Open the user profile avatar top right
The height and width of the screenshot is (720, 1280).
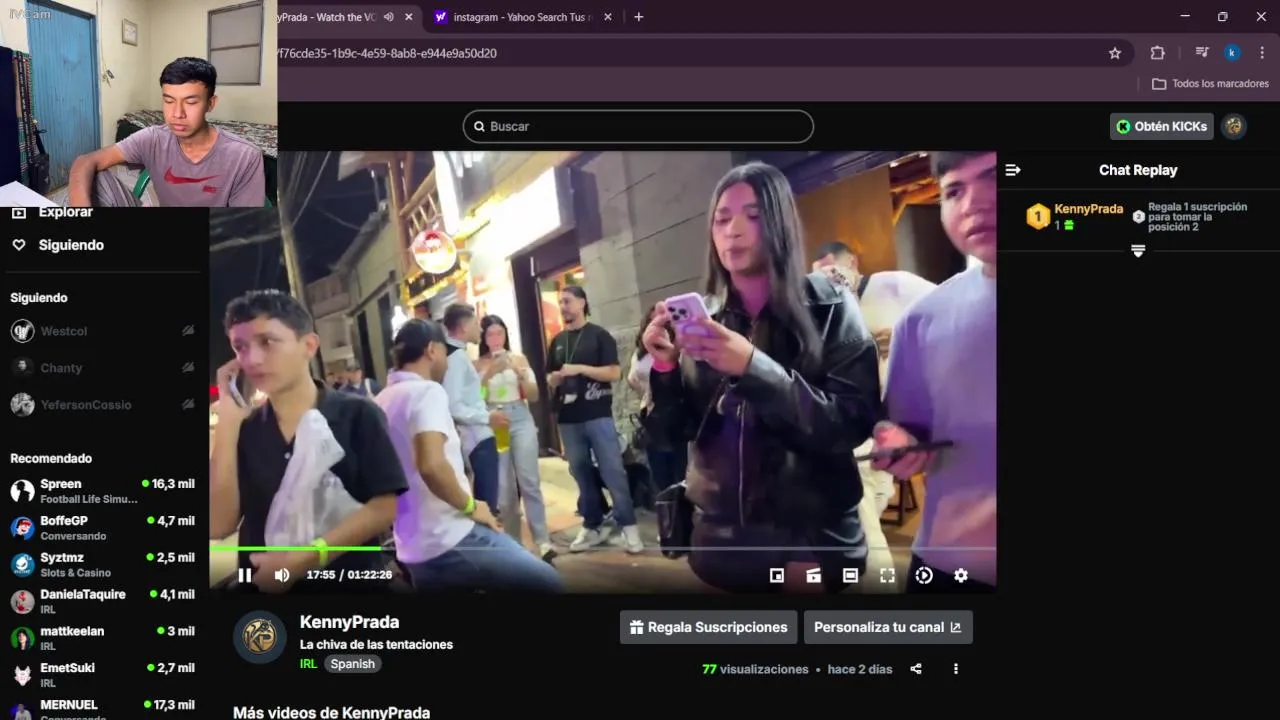point(1234,126)
